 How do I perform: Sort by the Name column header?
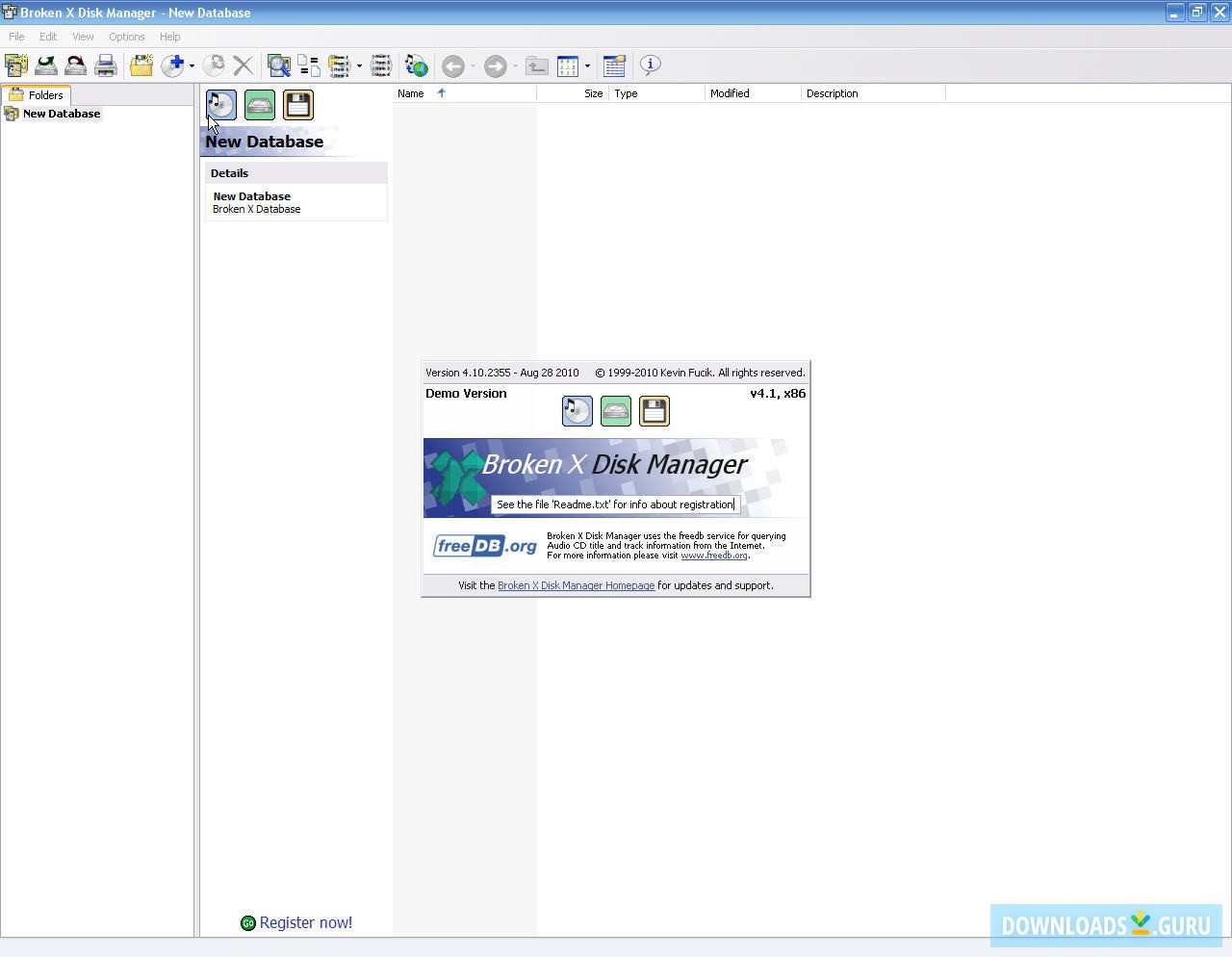click(x=411, y=93)
